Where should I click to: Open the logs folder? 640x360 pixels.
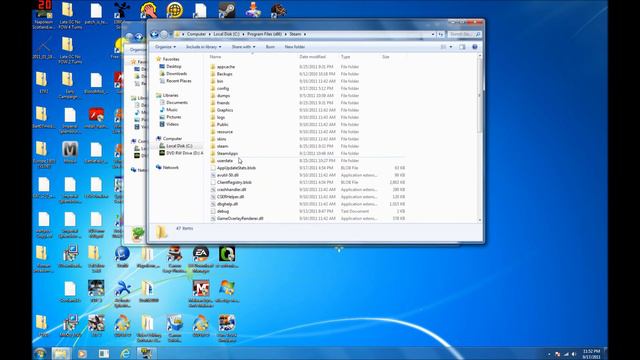221,117
